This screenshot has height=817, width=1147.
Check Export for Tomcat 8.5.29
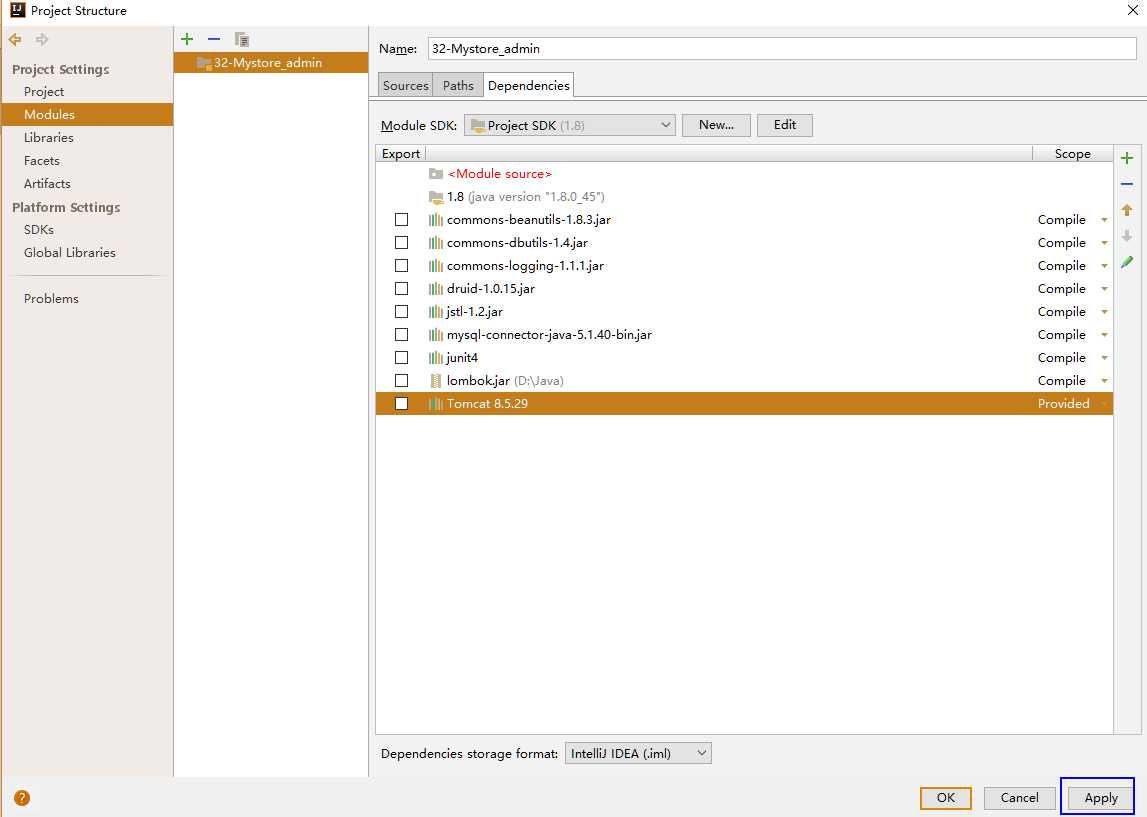(402, 404)
